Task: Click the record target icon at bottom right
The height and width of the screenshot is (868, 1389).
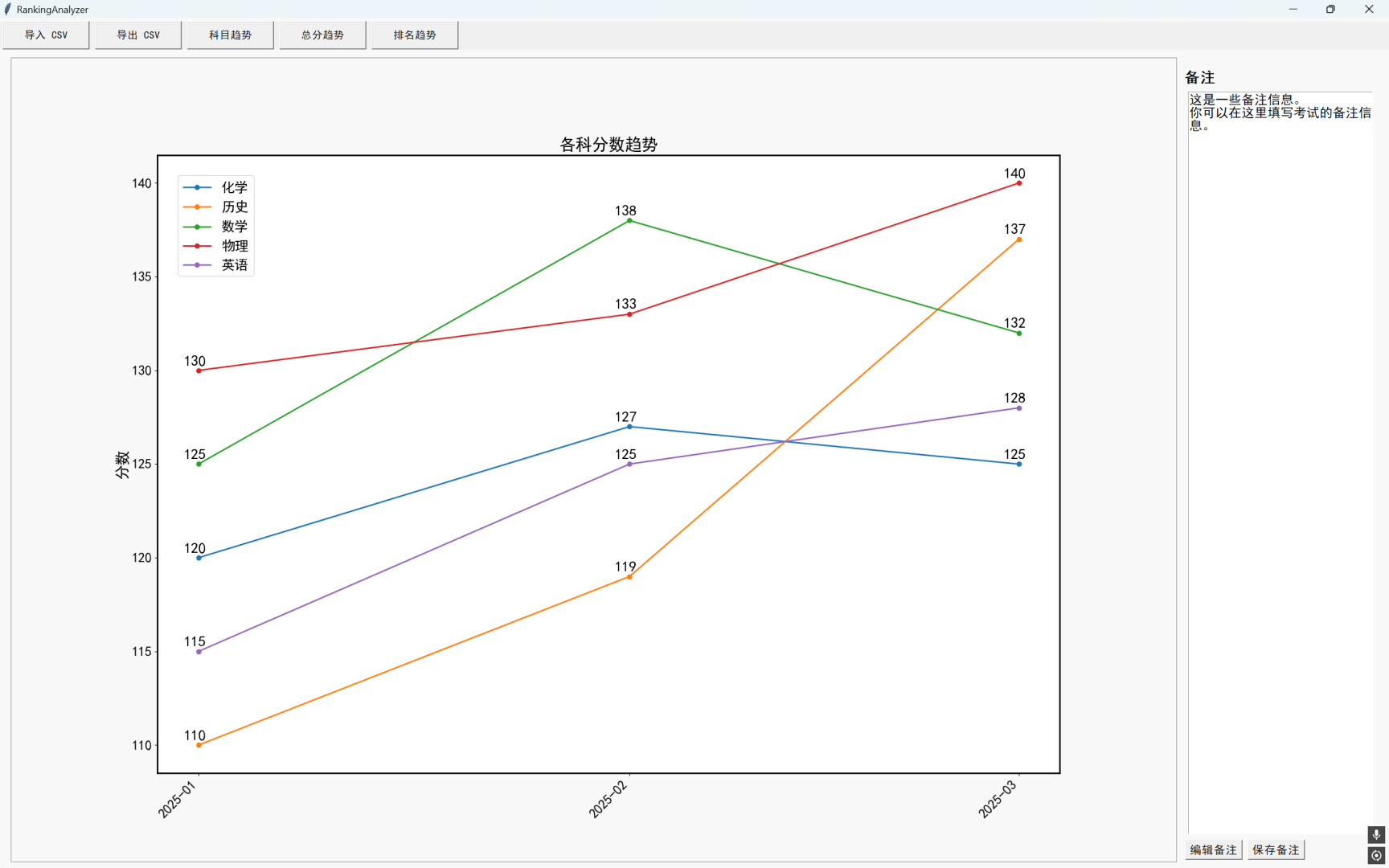Action: tap(1376, 855)
